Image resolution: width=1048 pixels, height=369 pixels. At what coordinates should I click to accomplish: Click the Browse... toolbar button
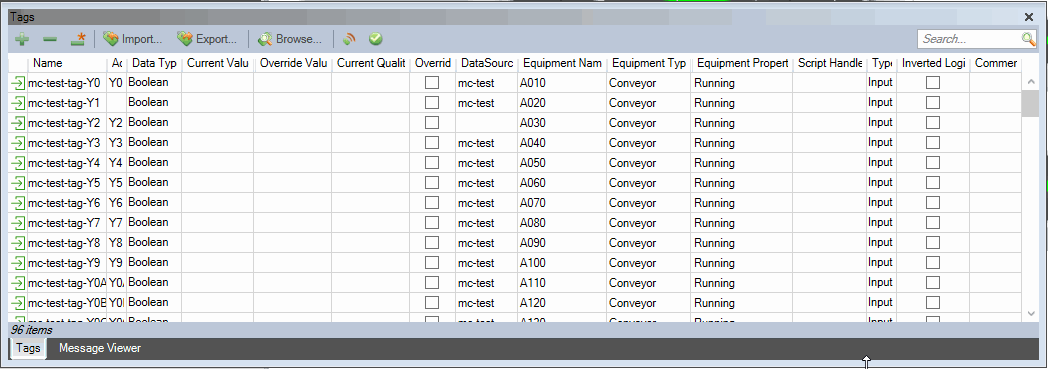(x=289, y=39)
